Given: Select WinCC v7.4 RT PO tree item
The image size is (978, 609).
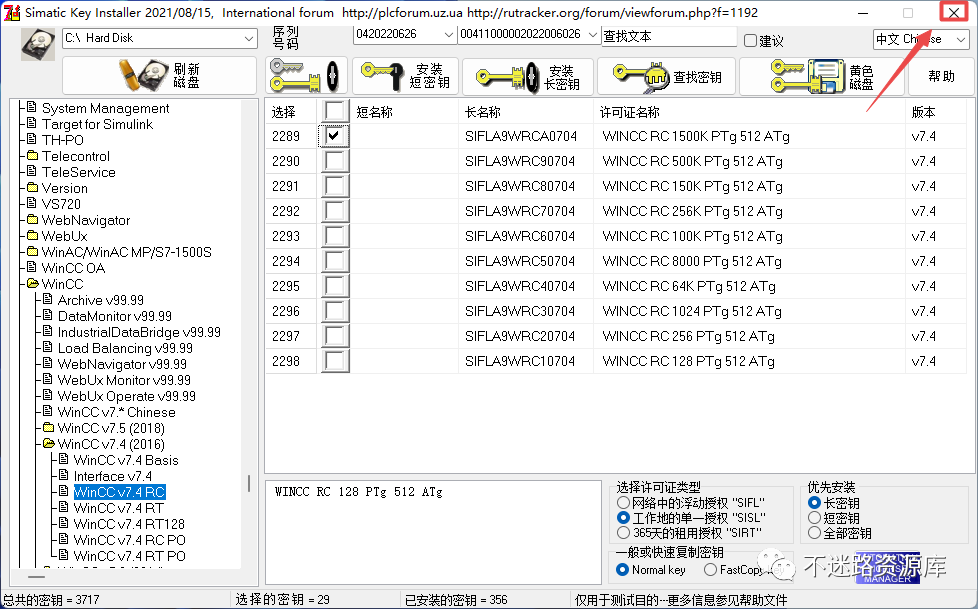Looking at the screenshot, I should pos(129,555).
